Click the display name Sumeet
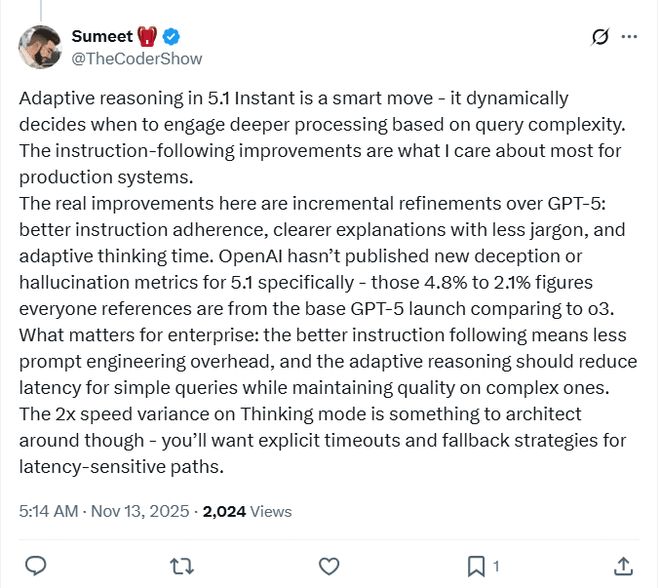 (101, 37)
